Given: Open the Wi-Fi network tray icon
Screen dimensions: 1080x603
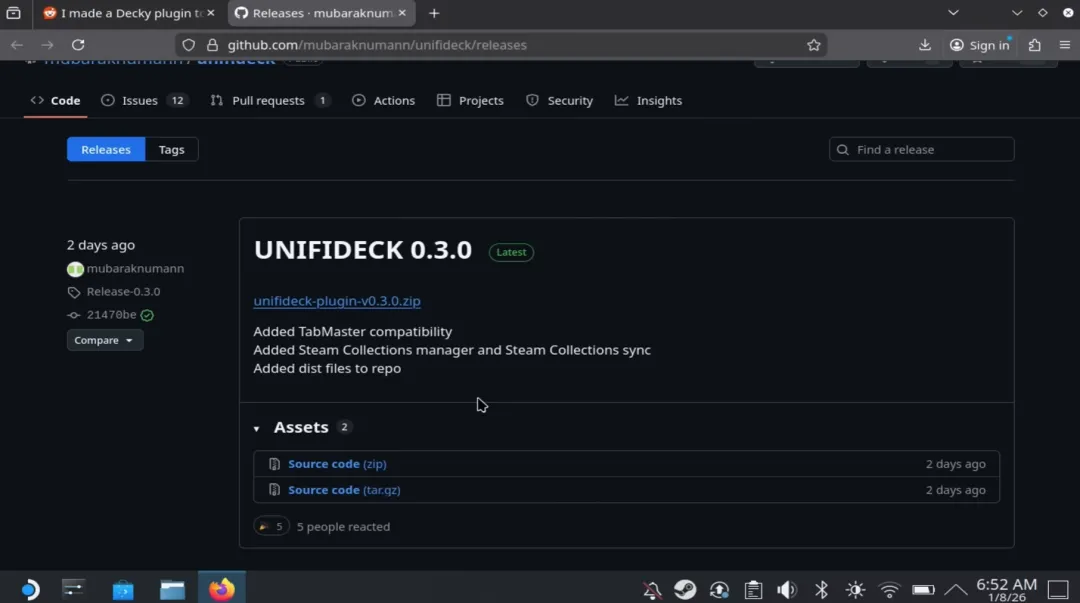Looking at the screenshot, I should (x=889, y=590).
